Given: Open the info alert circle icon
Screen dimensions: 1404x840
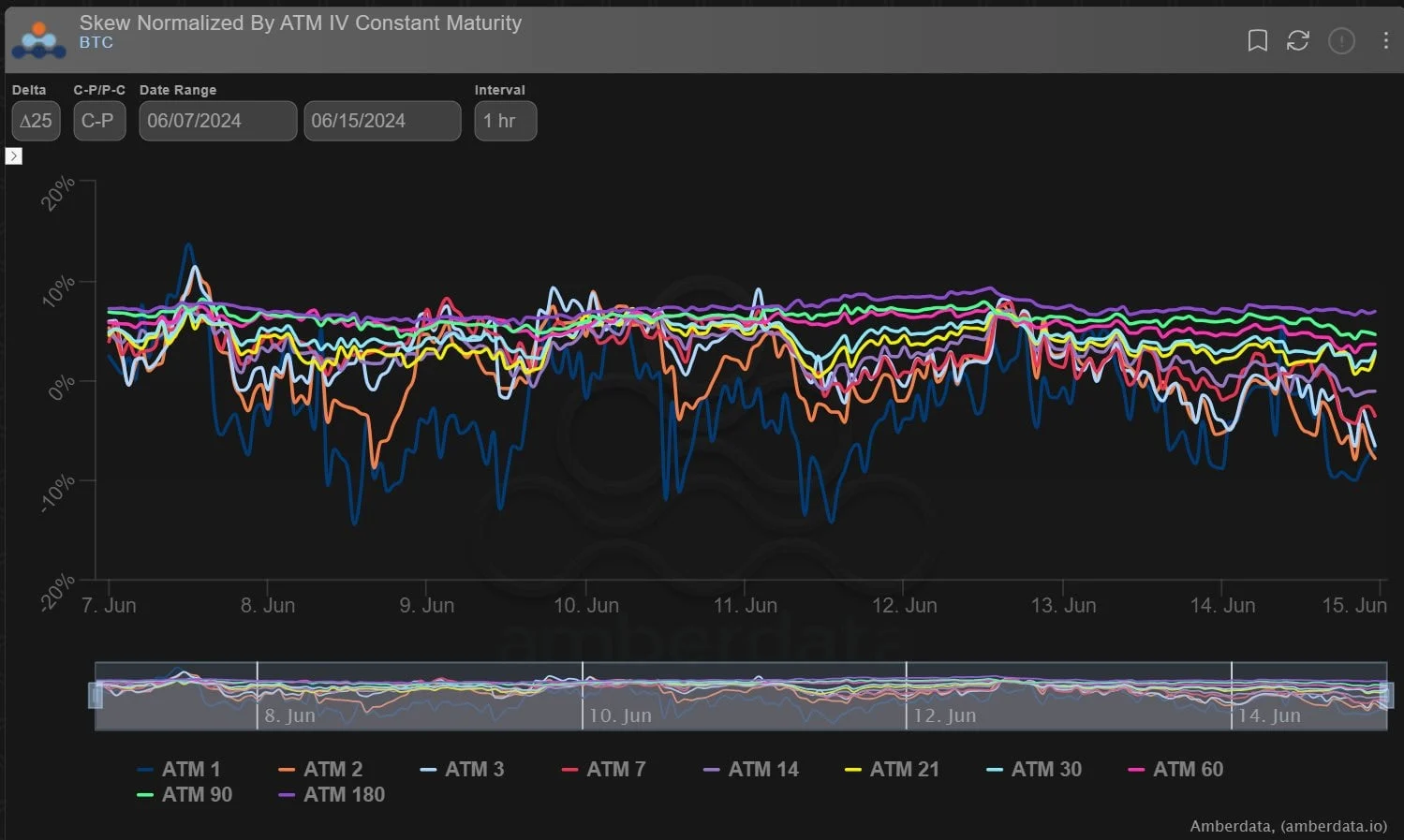Looking at the screenshot, I should [x=1341, y=40].
